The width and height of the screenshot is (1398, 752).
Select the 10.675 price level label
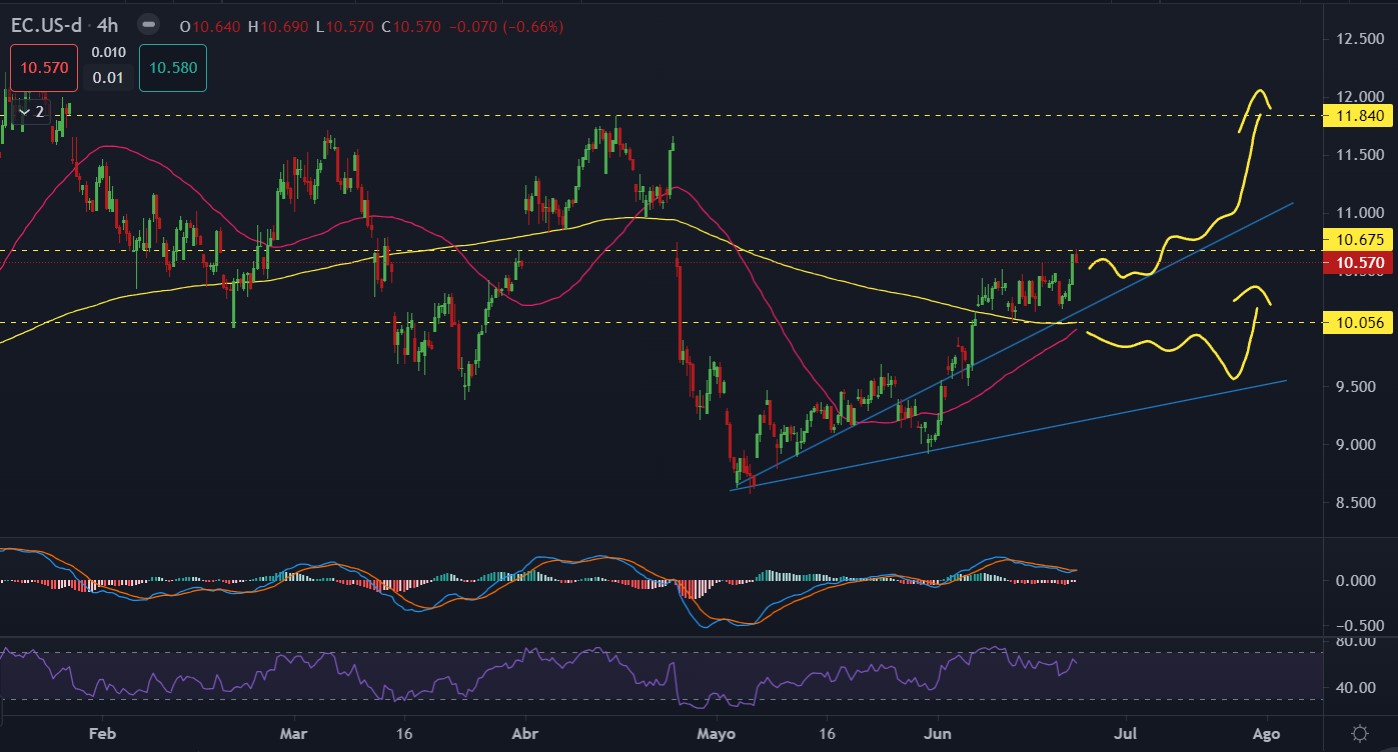click(x=1358, y=239)
